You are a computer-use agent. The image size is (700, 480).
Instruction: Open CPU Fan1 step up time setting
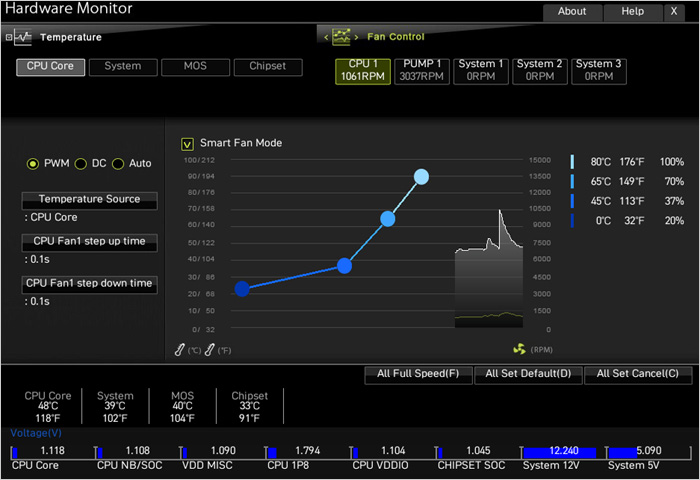(x=89, y=242)
